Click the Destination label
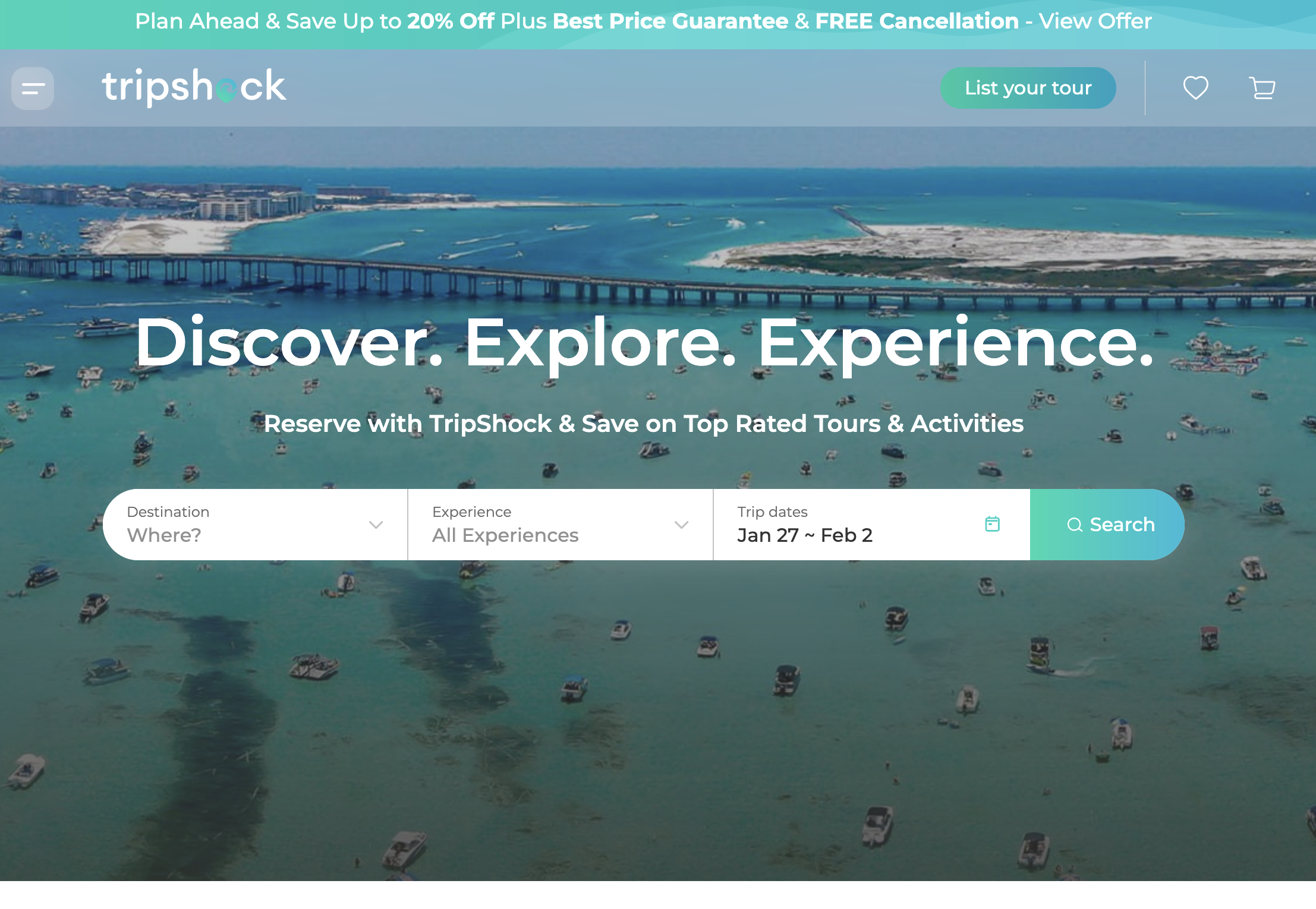The width and height of the screenshot is (1316, 909). (168, 512)
